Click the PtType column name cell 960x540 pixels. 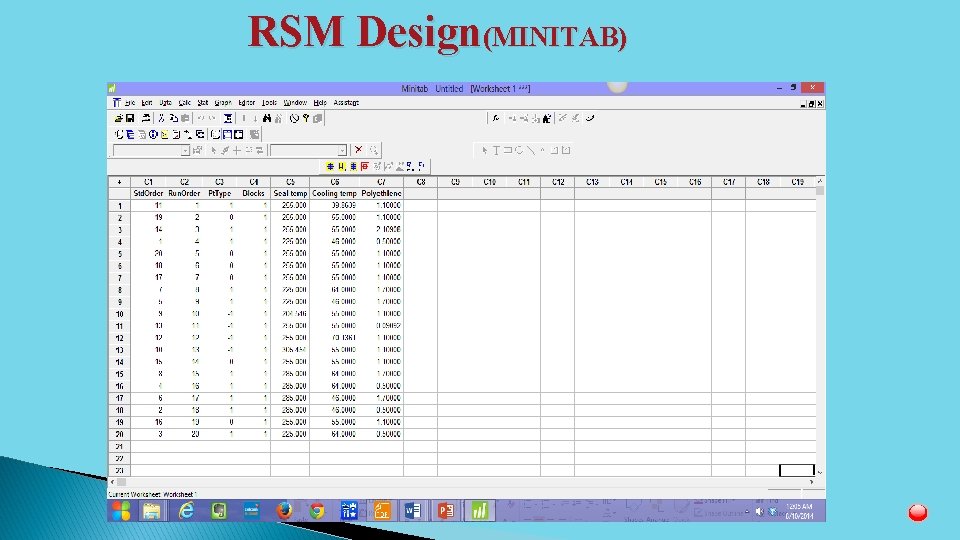click(219, 193)
